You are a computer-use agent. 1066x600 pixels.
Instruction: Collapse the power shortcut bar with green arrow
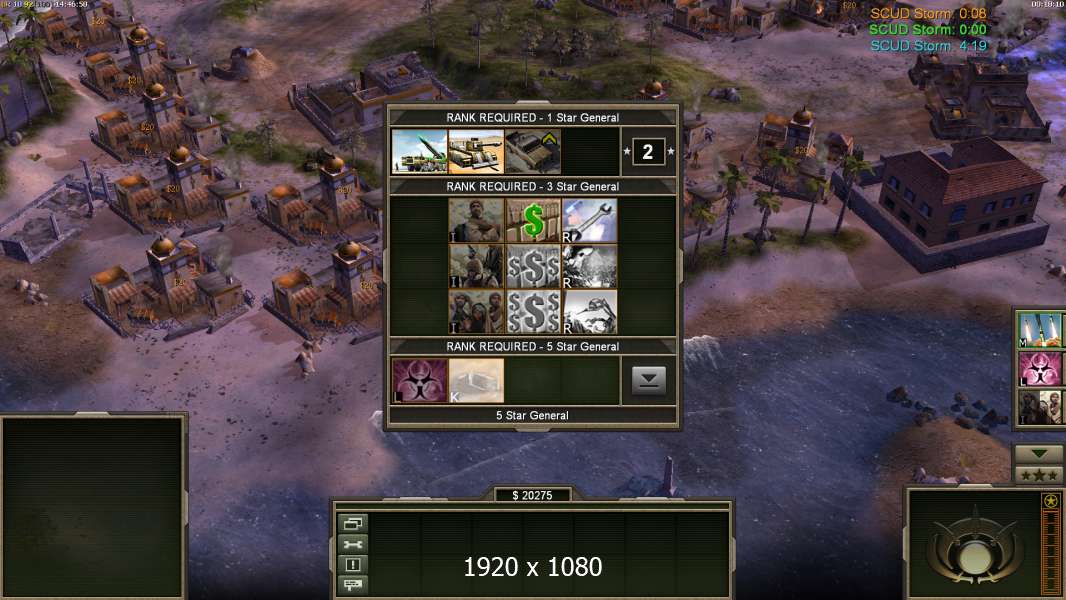[x=1039, y=453]
